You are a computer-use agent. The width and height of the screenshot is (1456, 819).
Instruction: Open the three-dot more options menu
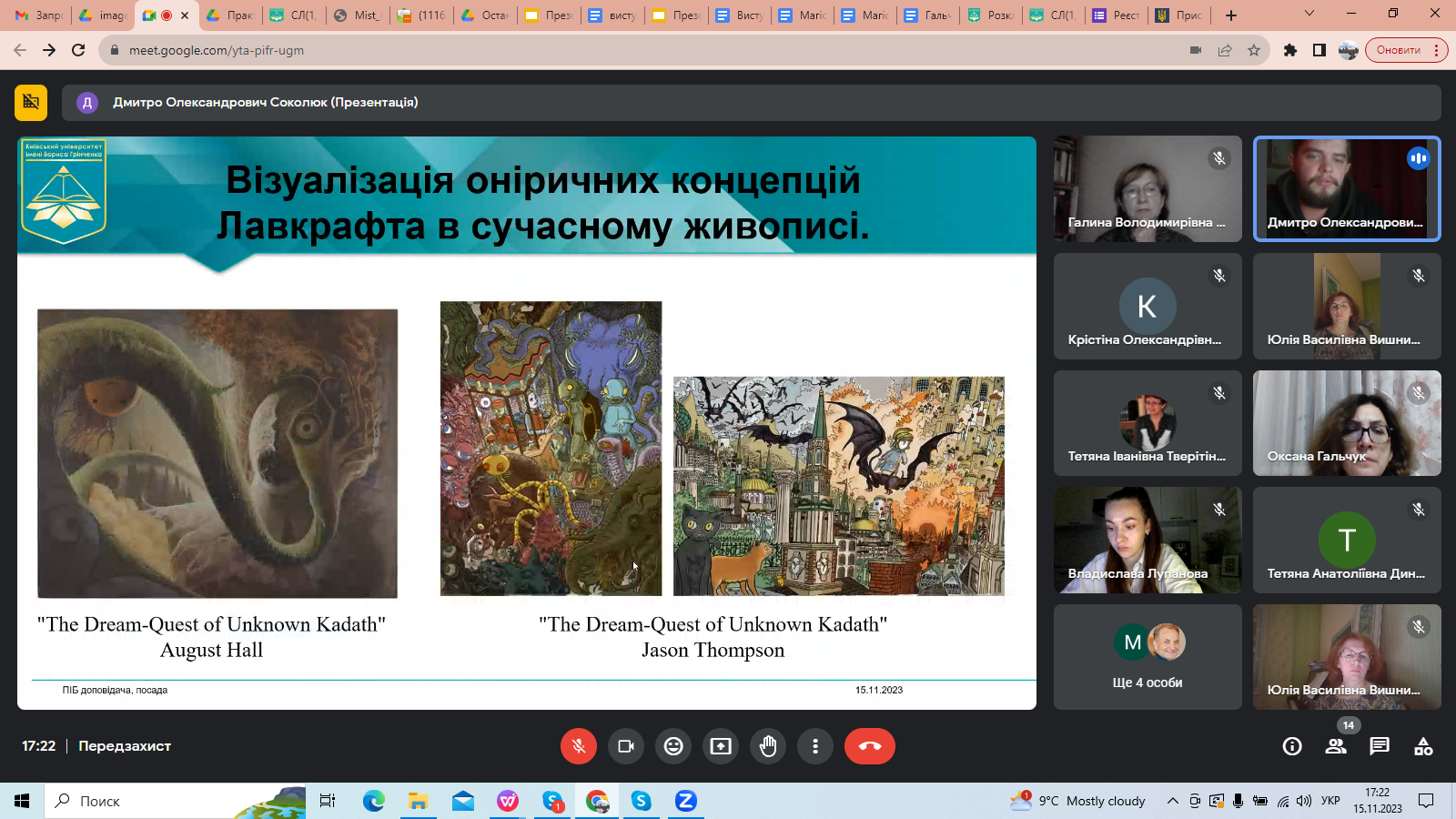pos(815,746)
